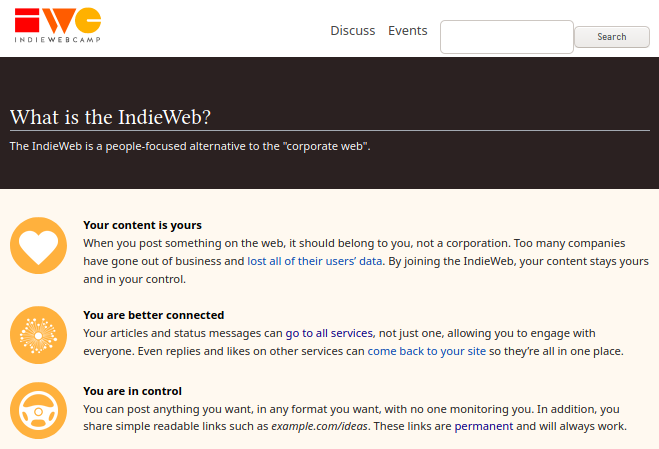Screen dimensions: 659x449
Task: Click the IndieWebCamp logo
Action: click(58, 25)
